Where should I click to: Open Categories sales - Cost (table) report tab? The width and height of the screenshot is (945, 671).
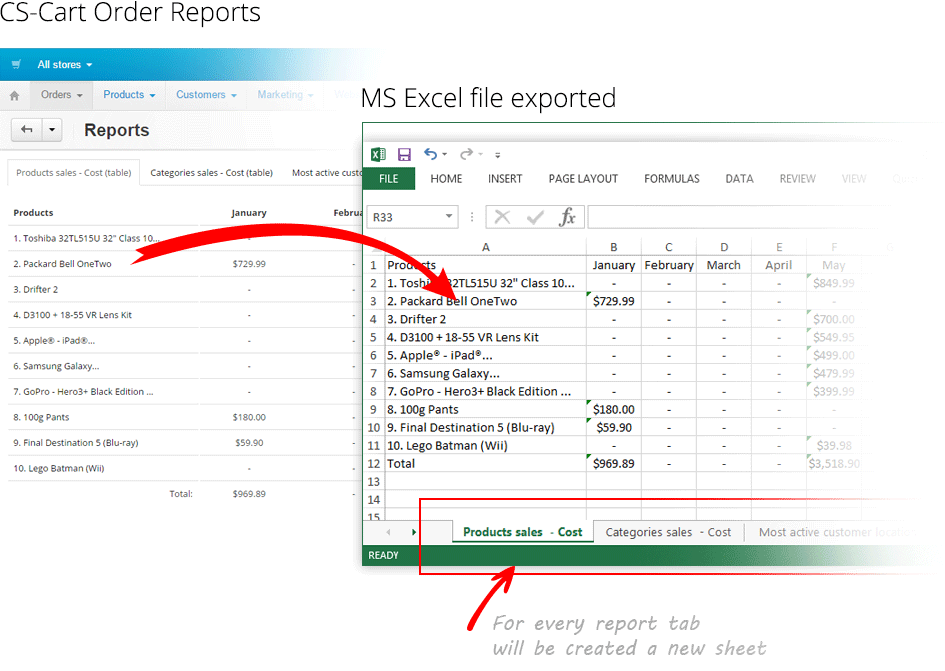pos(211,173)
